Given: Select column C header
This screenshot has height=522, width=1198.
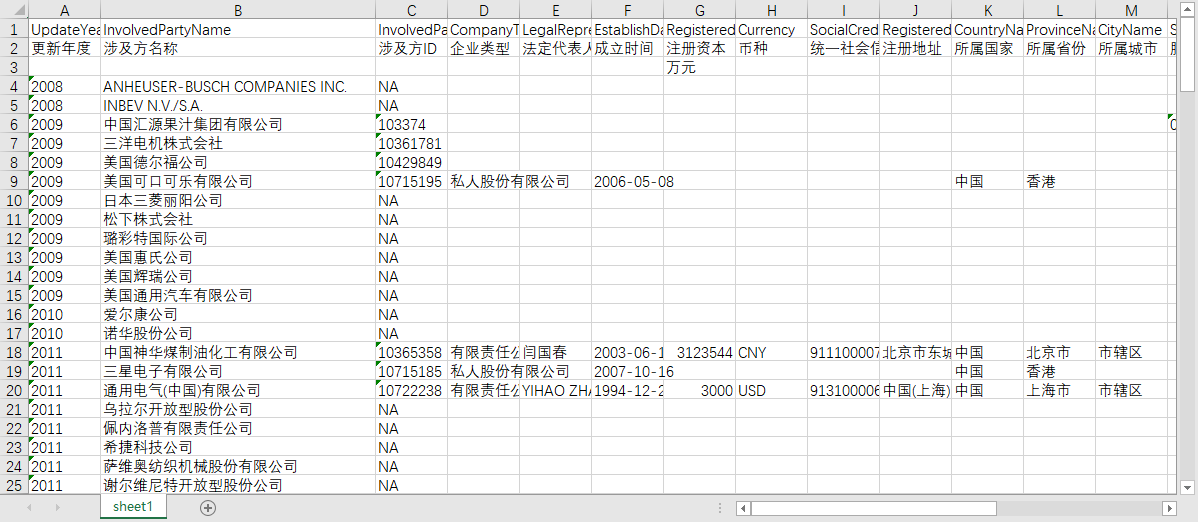Looking at the screenshot, I should (x=412, y=9).
